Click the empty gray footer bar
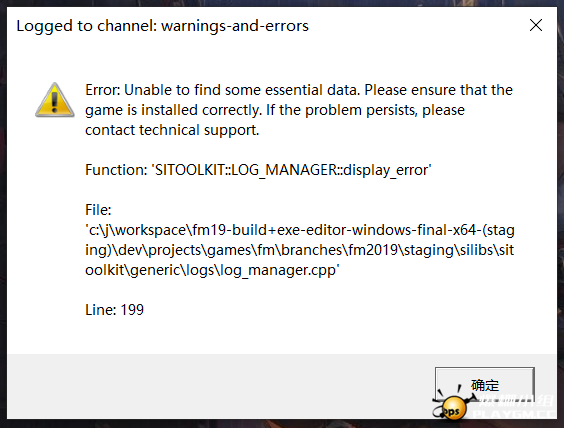 216,386
